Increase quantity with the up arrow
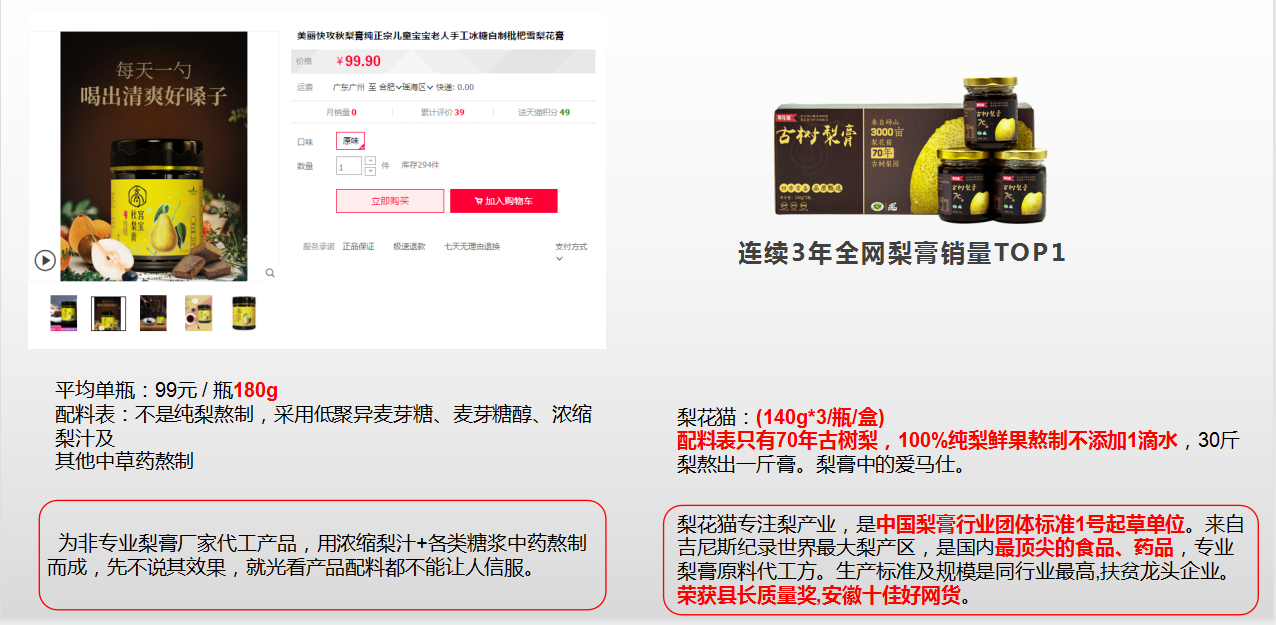1276x625 pixels. point(370,160)
